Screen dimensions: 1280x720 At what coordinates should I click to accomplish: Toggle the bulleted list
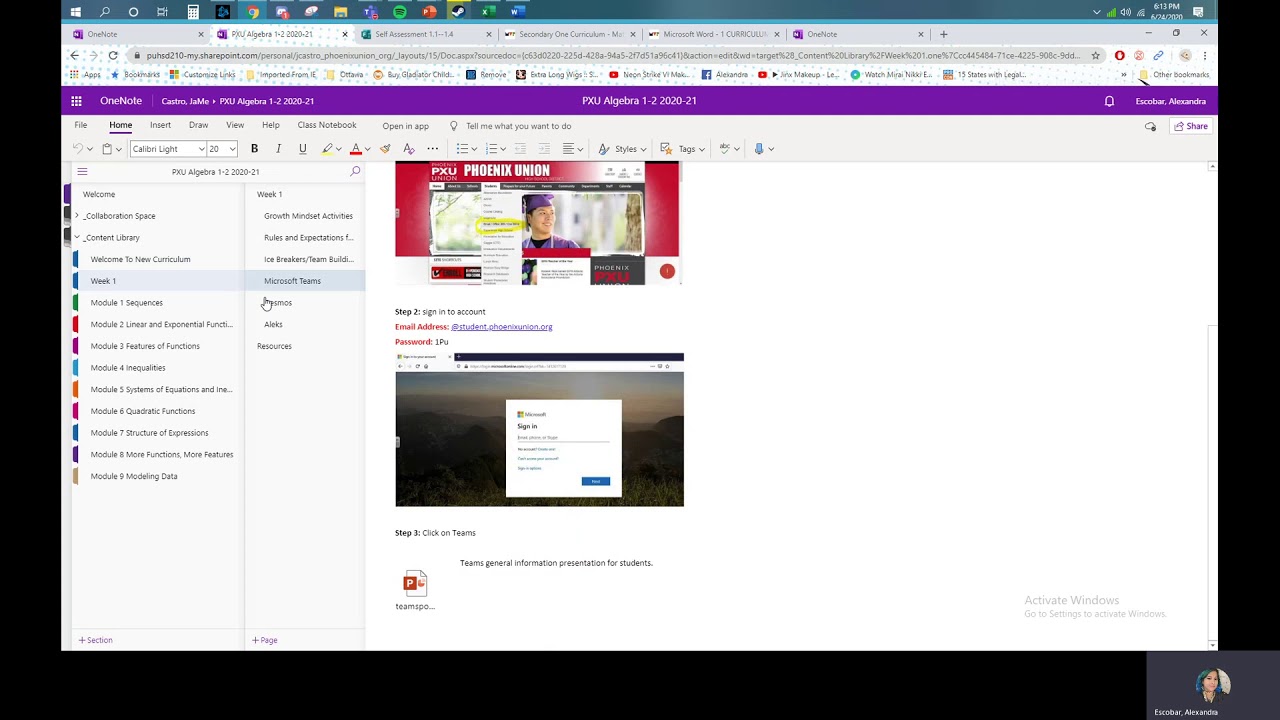point(462,149)
